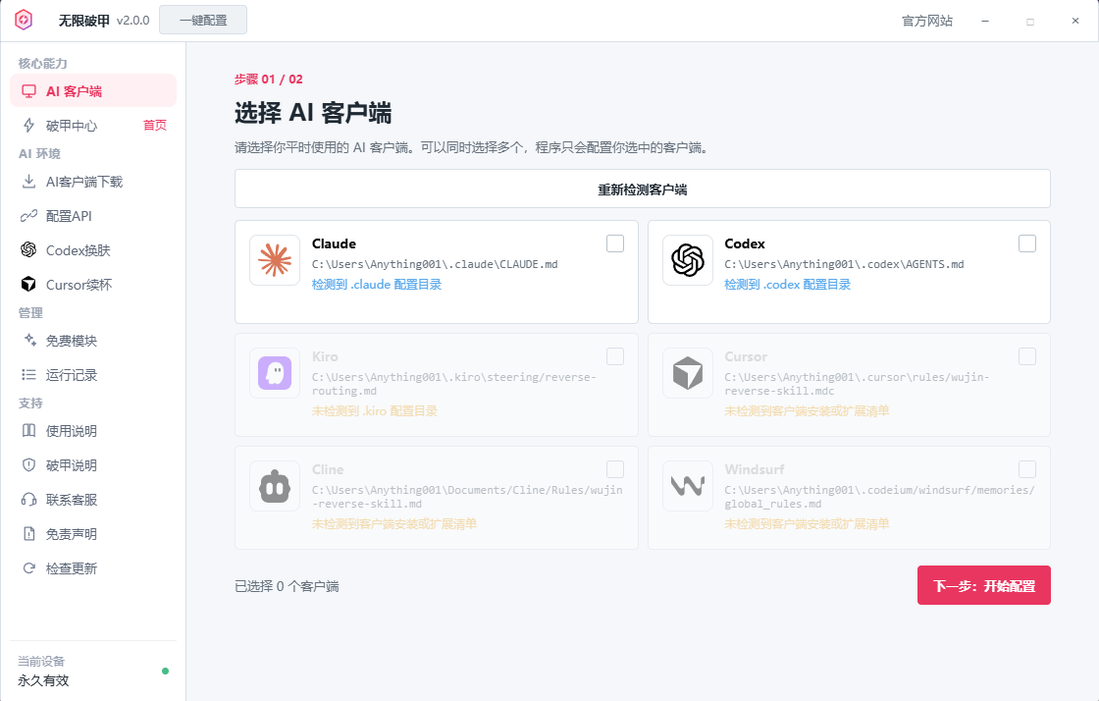Image resolution: width=1099 pixels, height=701 pixels.
Task: Open AI客户端下载 page
Action: [x=93, y=182]
